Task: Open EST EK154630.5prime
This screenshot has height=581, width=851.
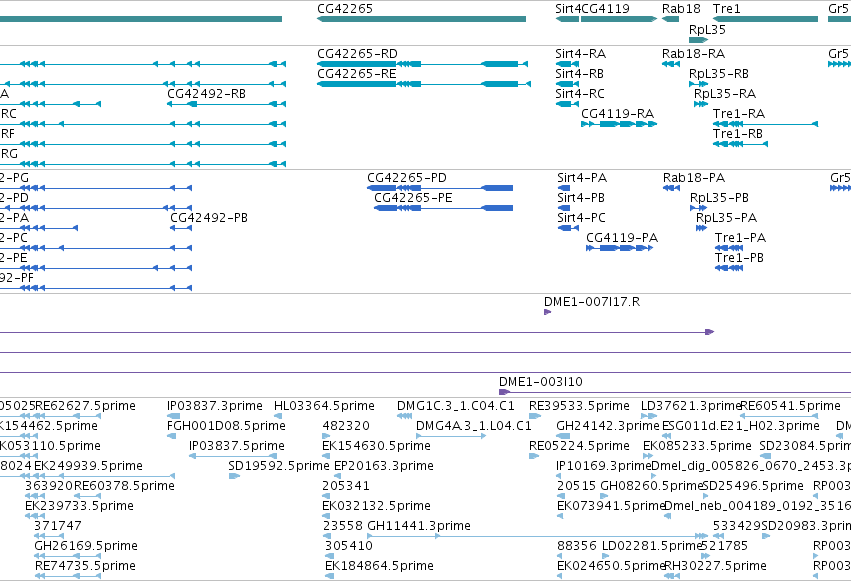Action: [x=377, y=446]
